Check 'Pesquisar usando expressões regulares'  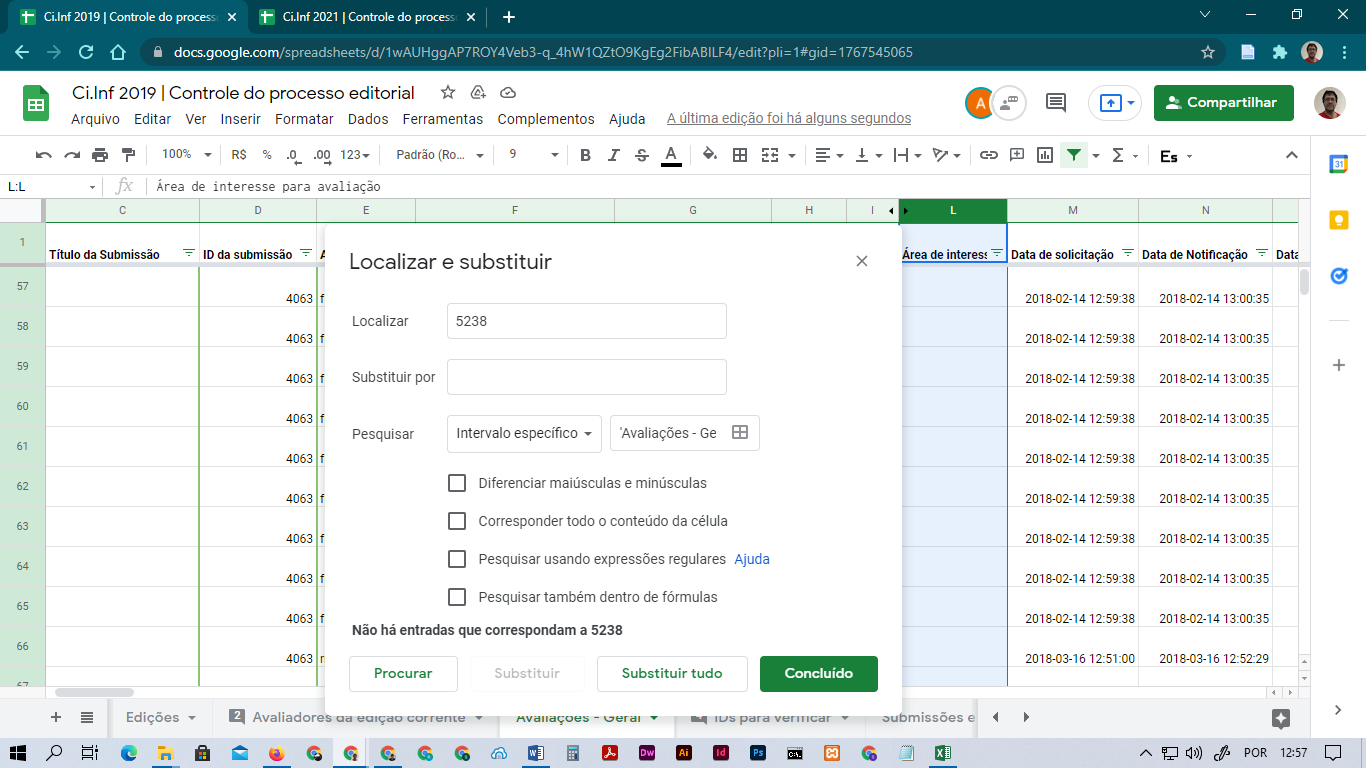point(457,559)
